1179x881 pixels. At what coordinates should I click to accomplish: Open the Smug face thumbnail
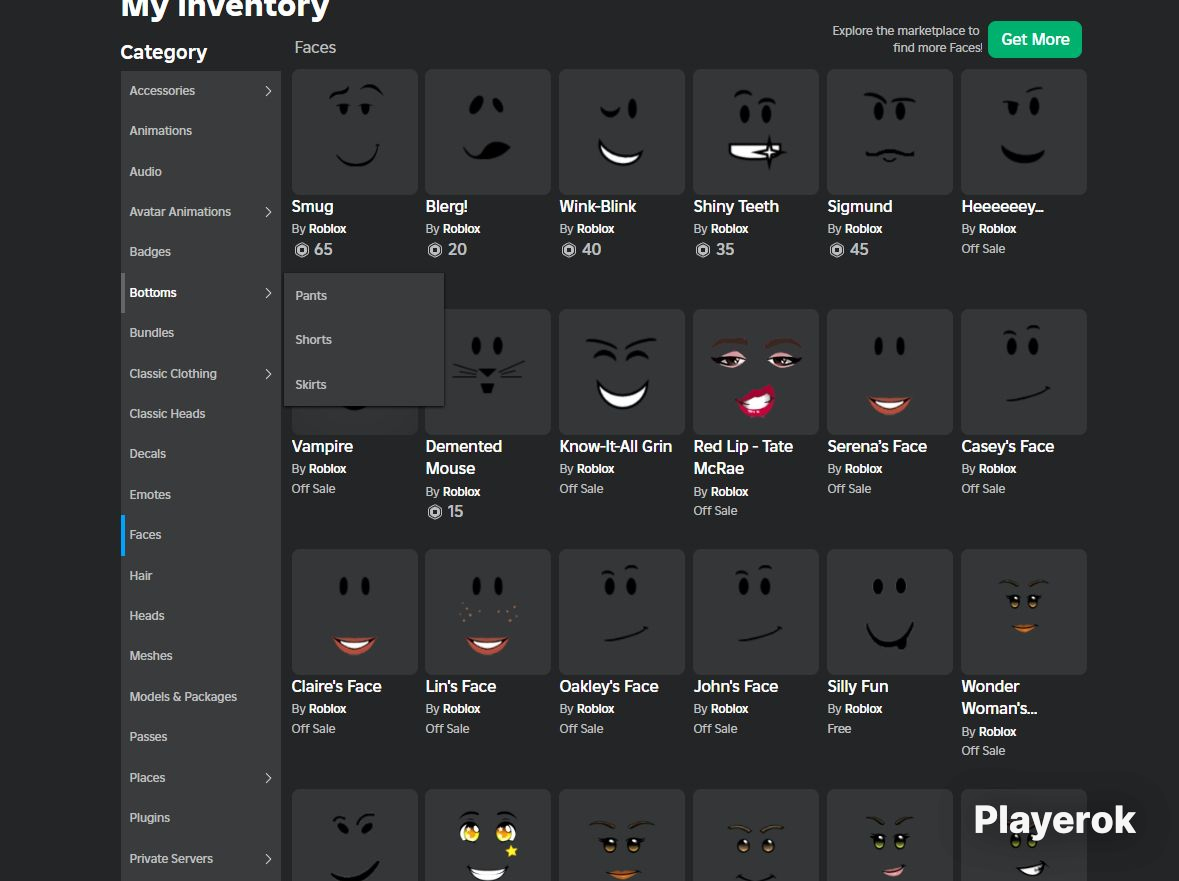(x=355, y=132)
